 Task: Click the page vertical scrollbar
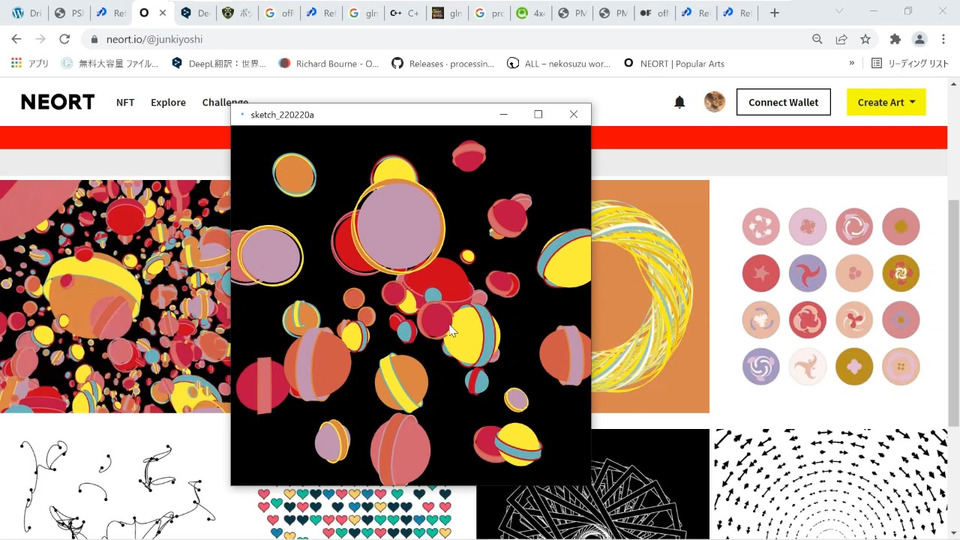click(954, 312)
